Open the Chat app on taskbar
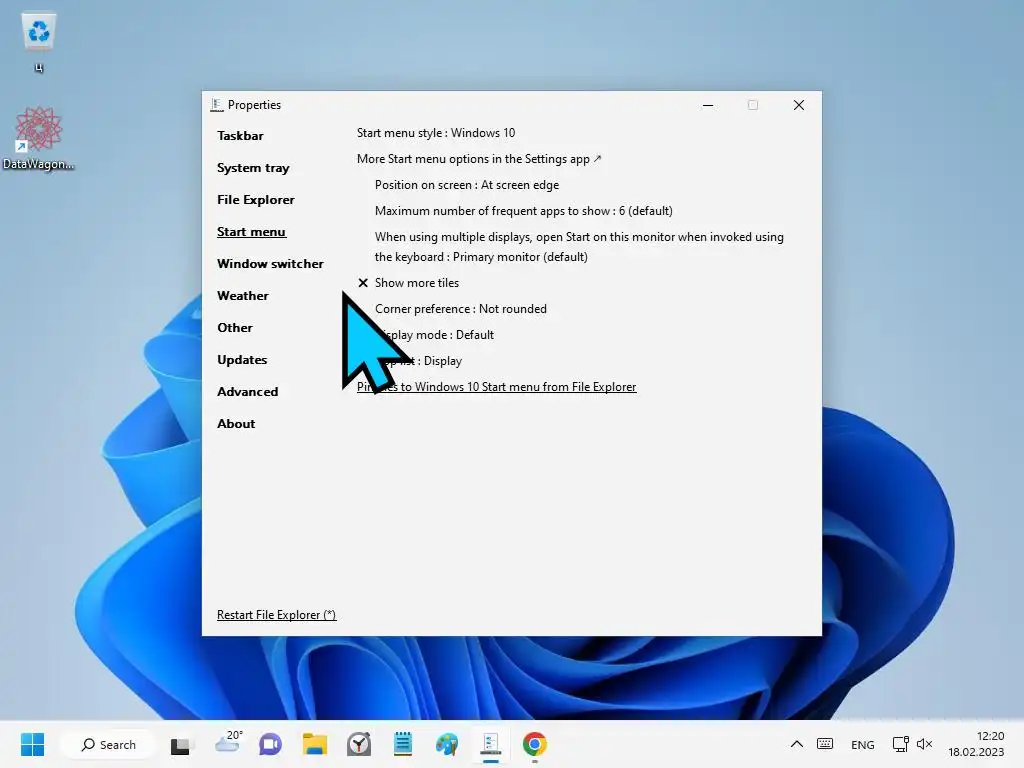Screen dimensions: 1024x768 270,744
